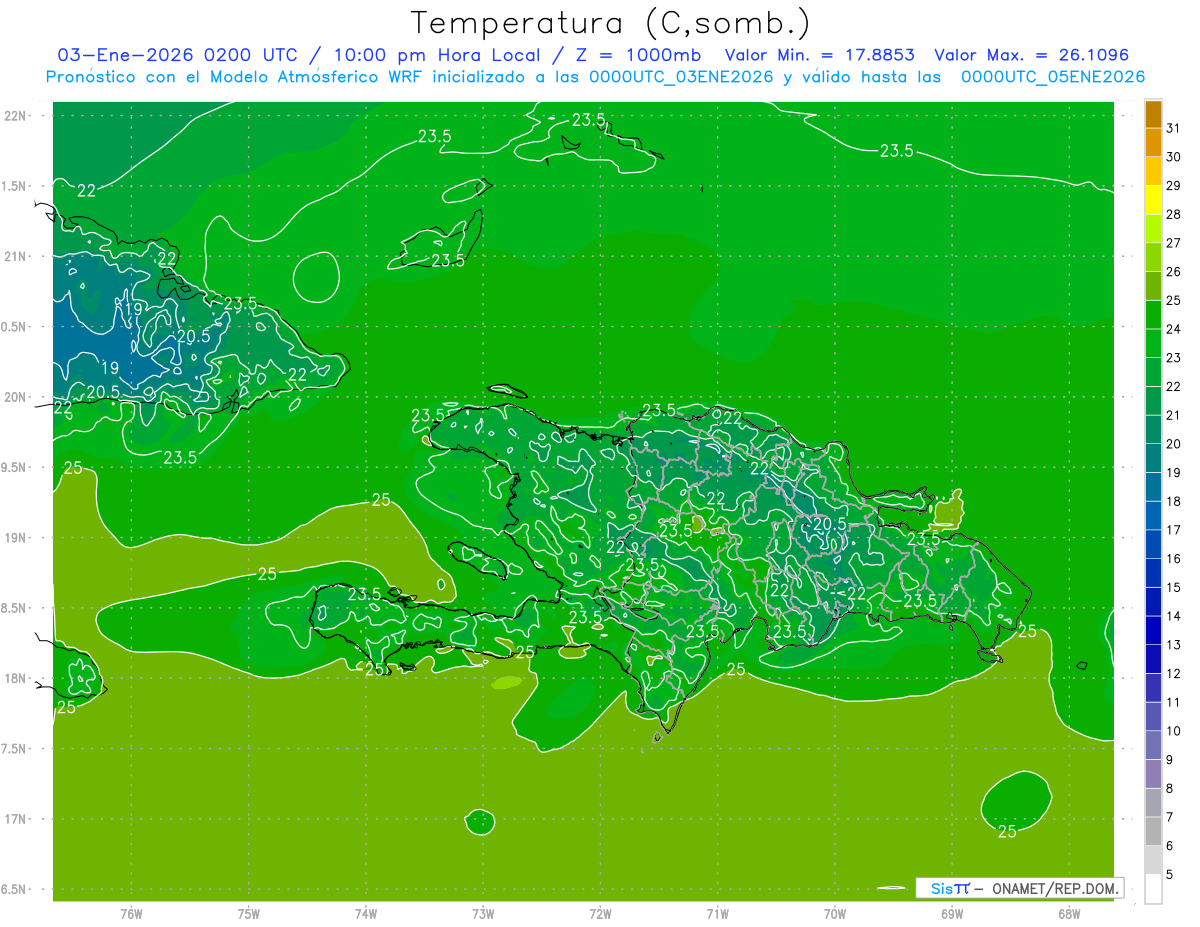Click the 76W longitude axis label

131,913
